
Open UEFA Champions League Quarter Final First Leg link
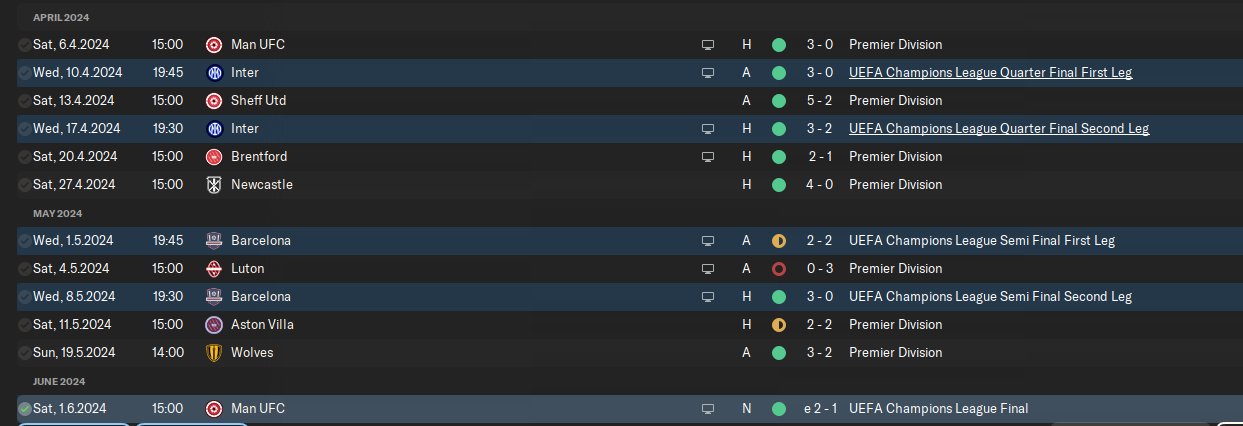(990, 73)
